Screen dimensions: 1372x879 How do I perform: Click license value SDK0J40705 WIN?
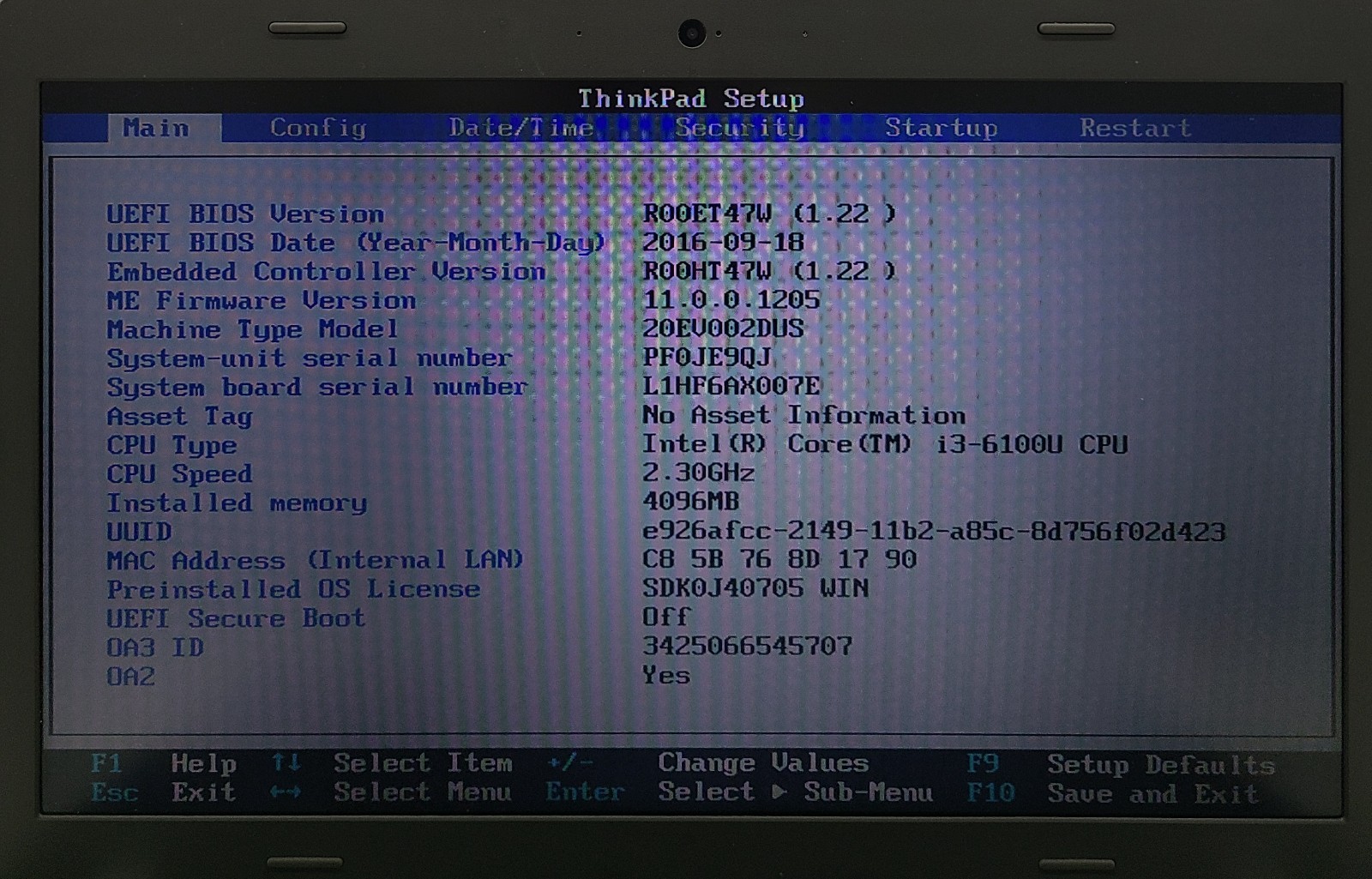pos(756,588)
